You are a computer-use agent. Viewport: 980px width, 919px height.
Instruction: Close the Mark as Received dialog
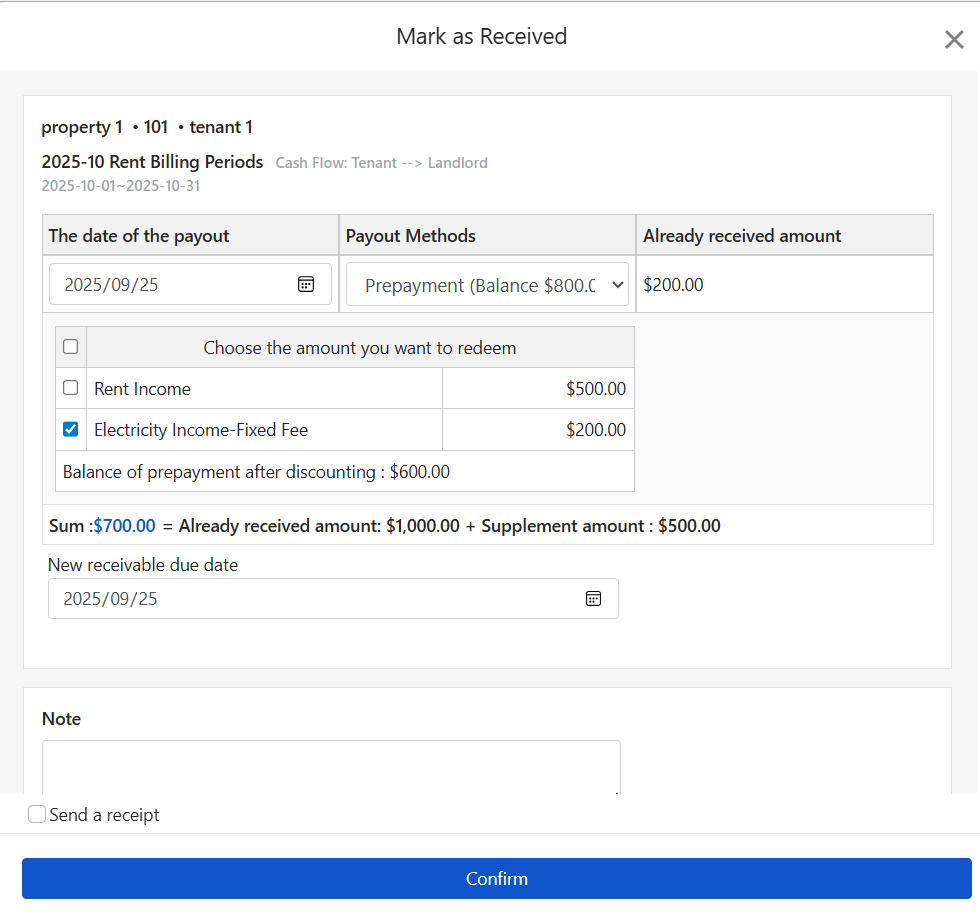tap(954, 39)
